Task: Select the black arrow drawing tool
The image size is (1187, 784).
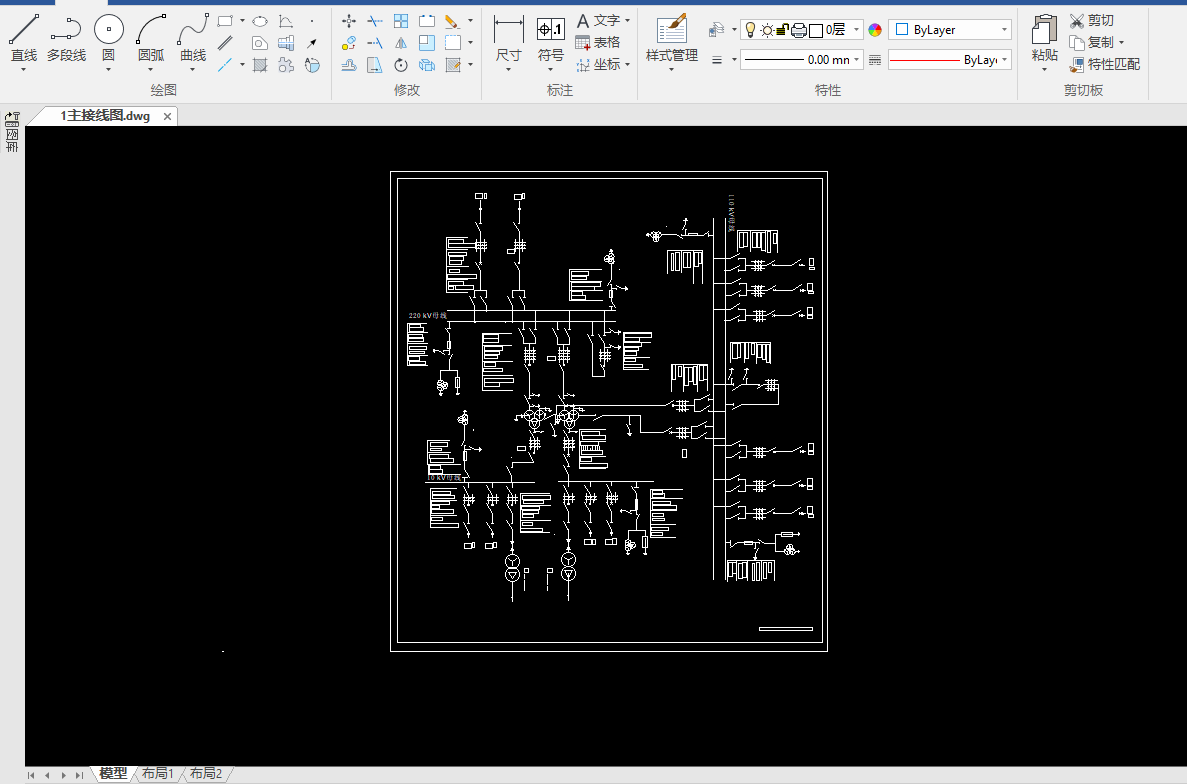Action: (312, 43)
